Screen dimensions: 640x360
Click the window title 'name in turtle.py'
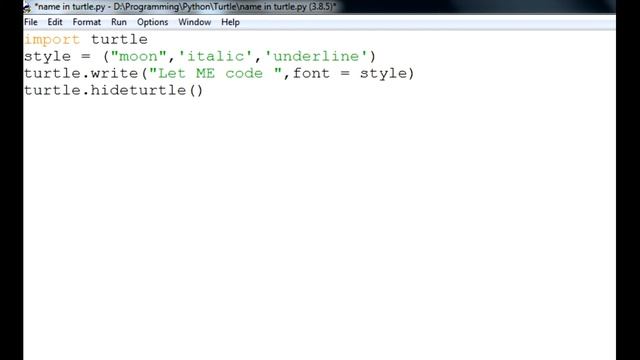pos(69,7)
